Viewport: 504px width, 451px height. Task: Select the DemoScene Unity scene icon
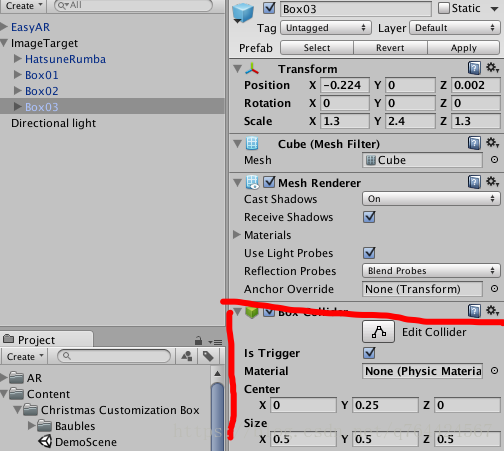(45, 441)
